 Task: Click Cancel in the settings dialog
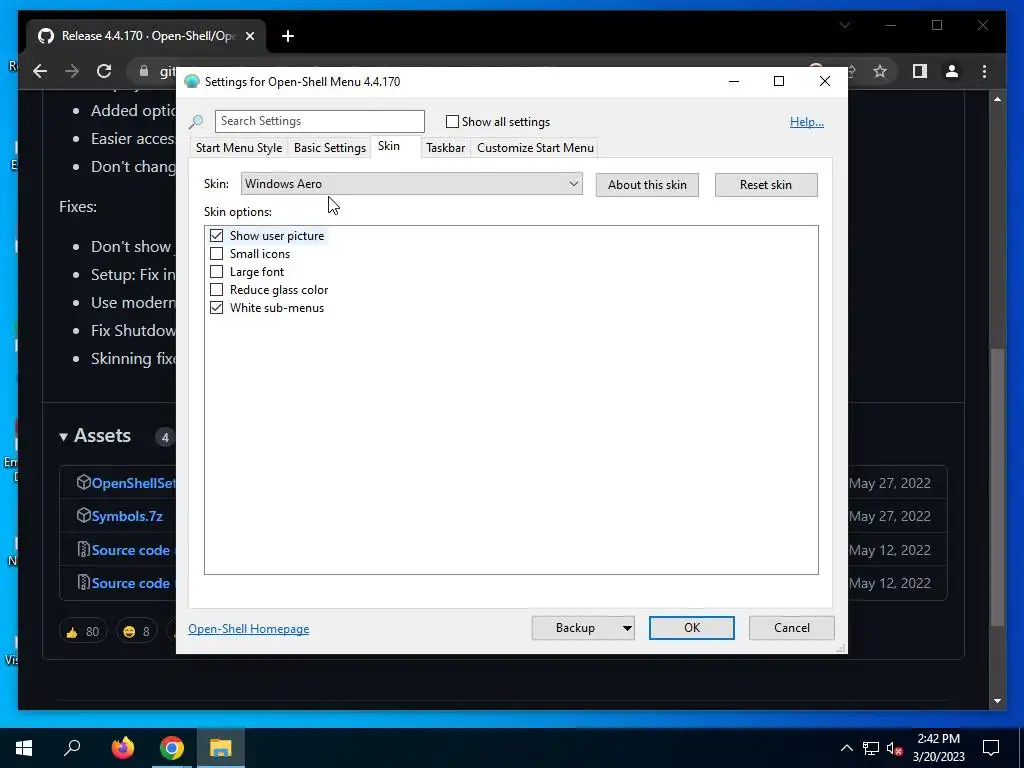(x=792, y=628)
